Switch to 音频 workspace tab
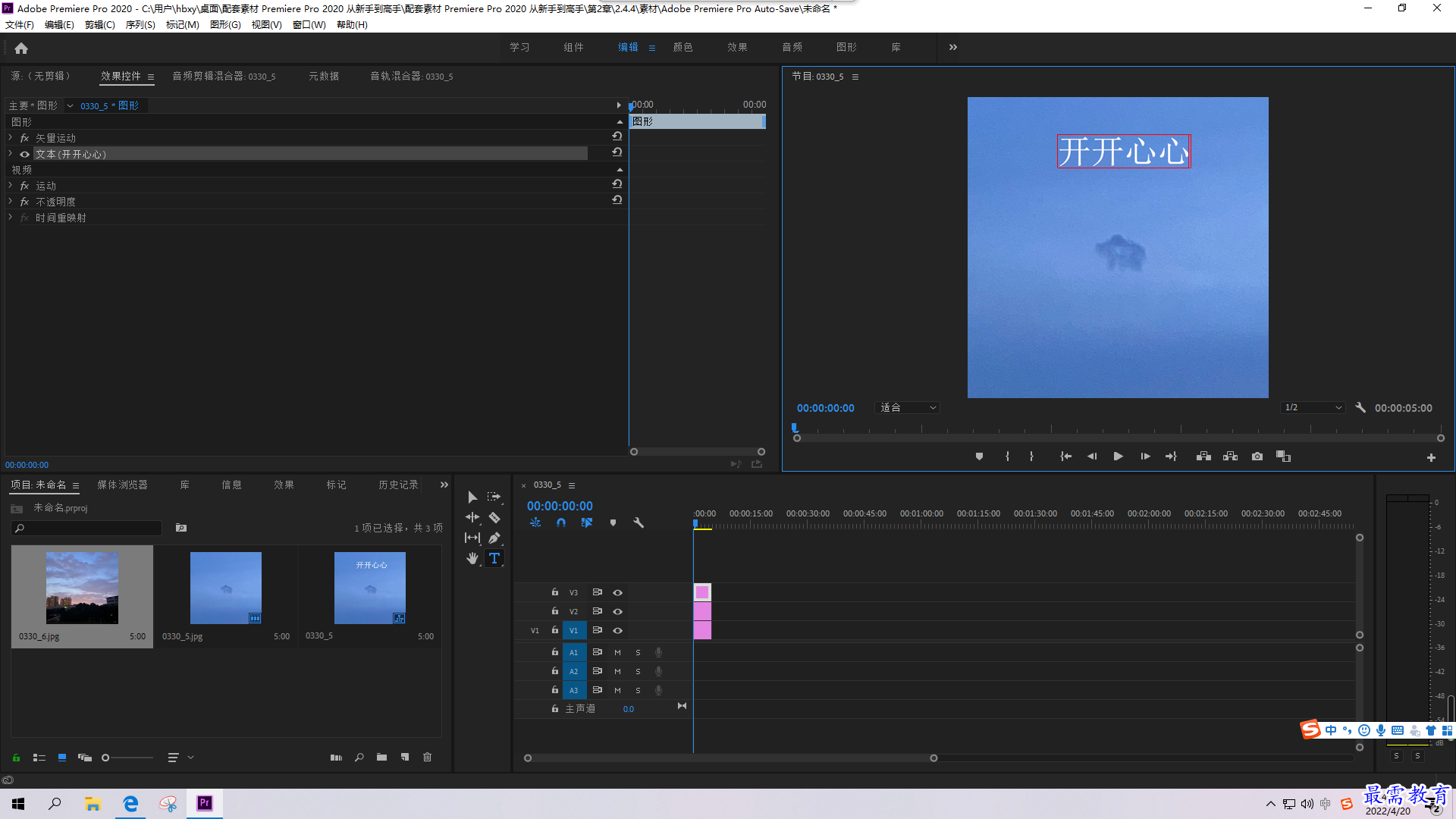The height and width of the screenshot is (819, 1456). [792, 47]
